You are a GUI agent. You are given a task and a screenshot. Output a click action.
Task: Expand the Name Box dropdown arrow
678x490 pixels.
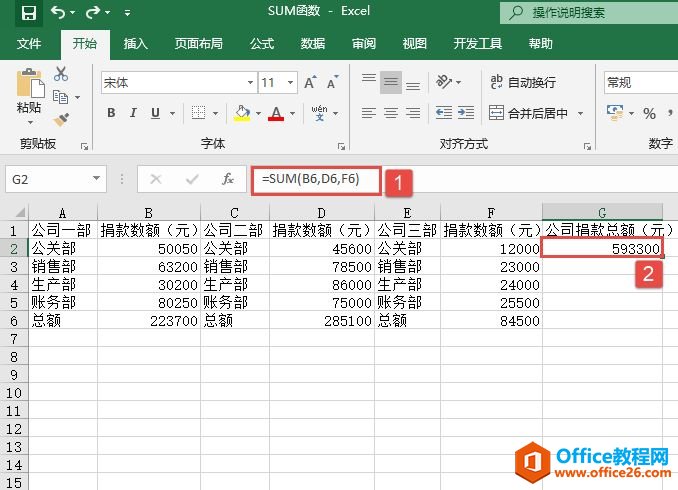click(96, 179)
